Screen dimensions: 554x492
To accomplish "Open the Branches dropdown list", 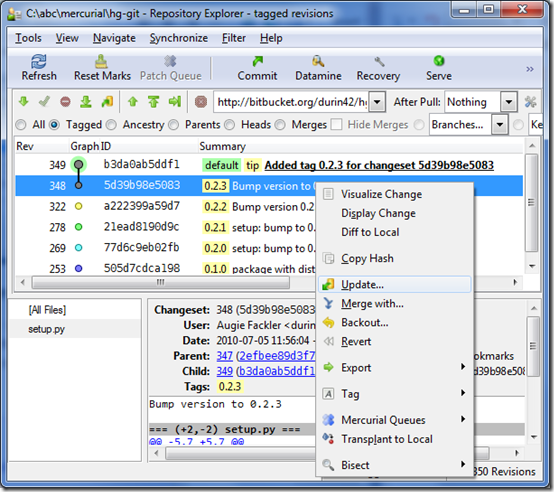I will pyautogui.click(x=500, y=125).
